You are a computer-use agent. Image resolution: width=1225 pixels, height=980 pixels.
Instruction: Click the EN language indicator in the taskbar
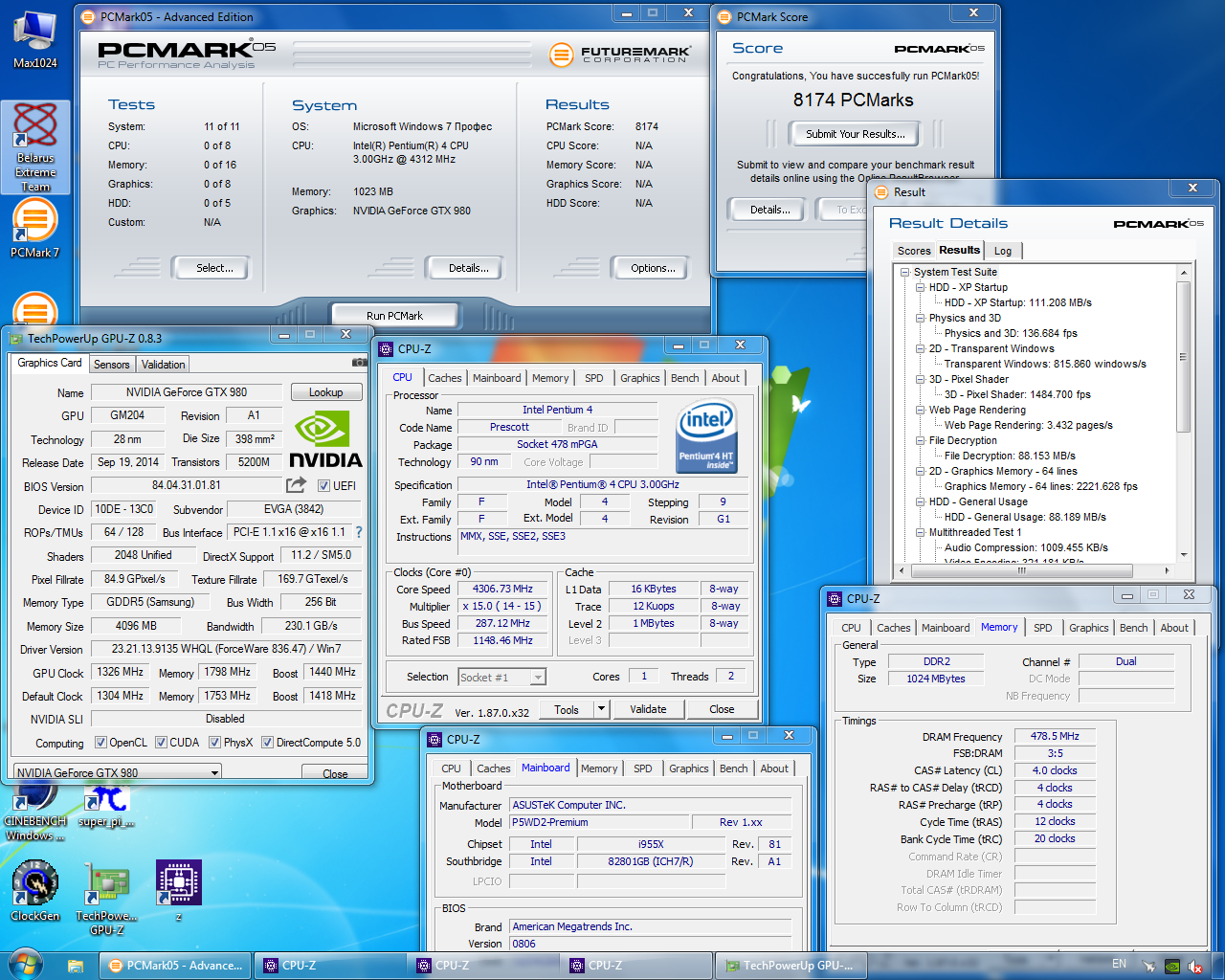[1119, 964]
